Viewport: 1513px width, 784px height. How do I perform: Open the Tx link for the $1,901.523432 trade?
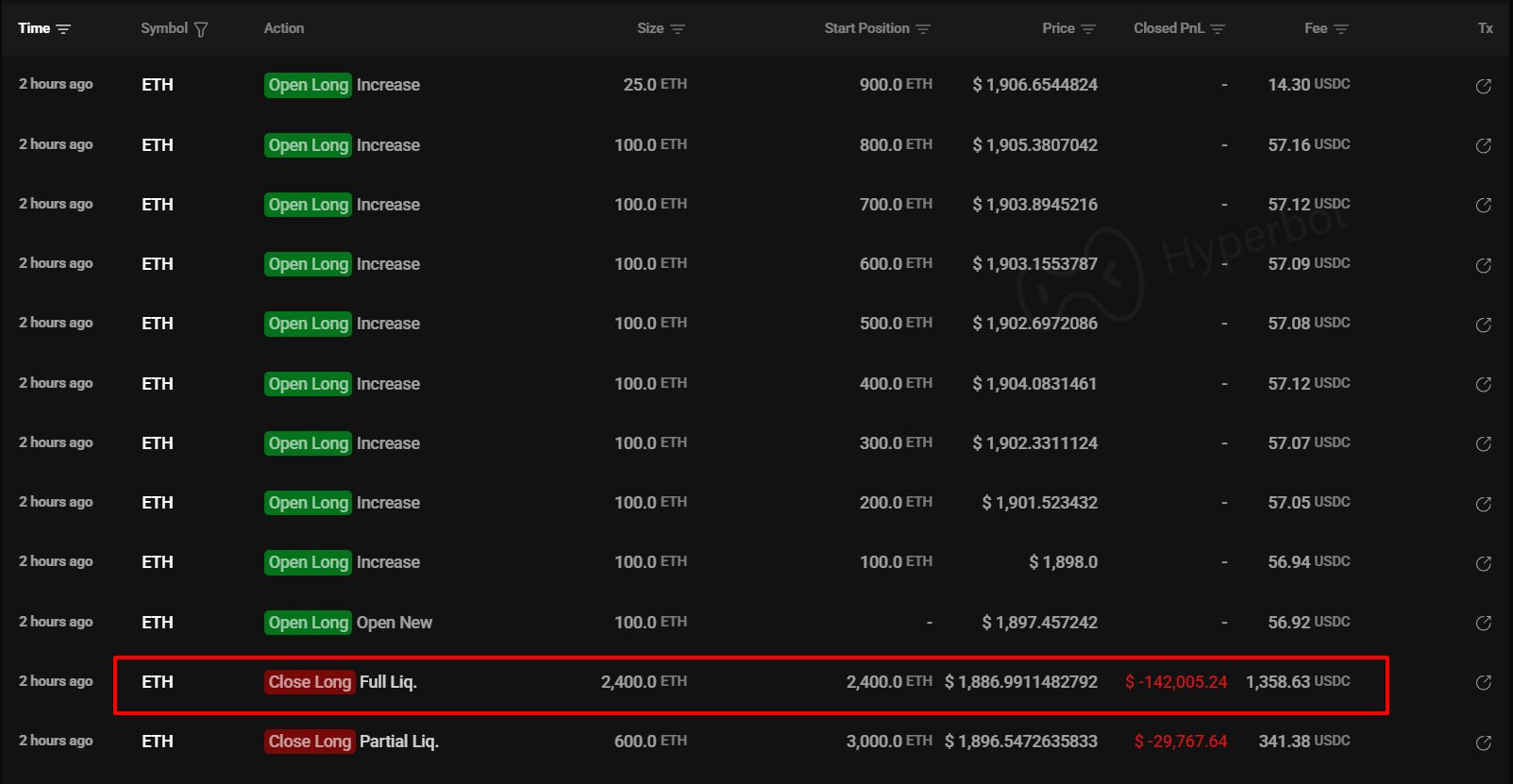1484,504
